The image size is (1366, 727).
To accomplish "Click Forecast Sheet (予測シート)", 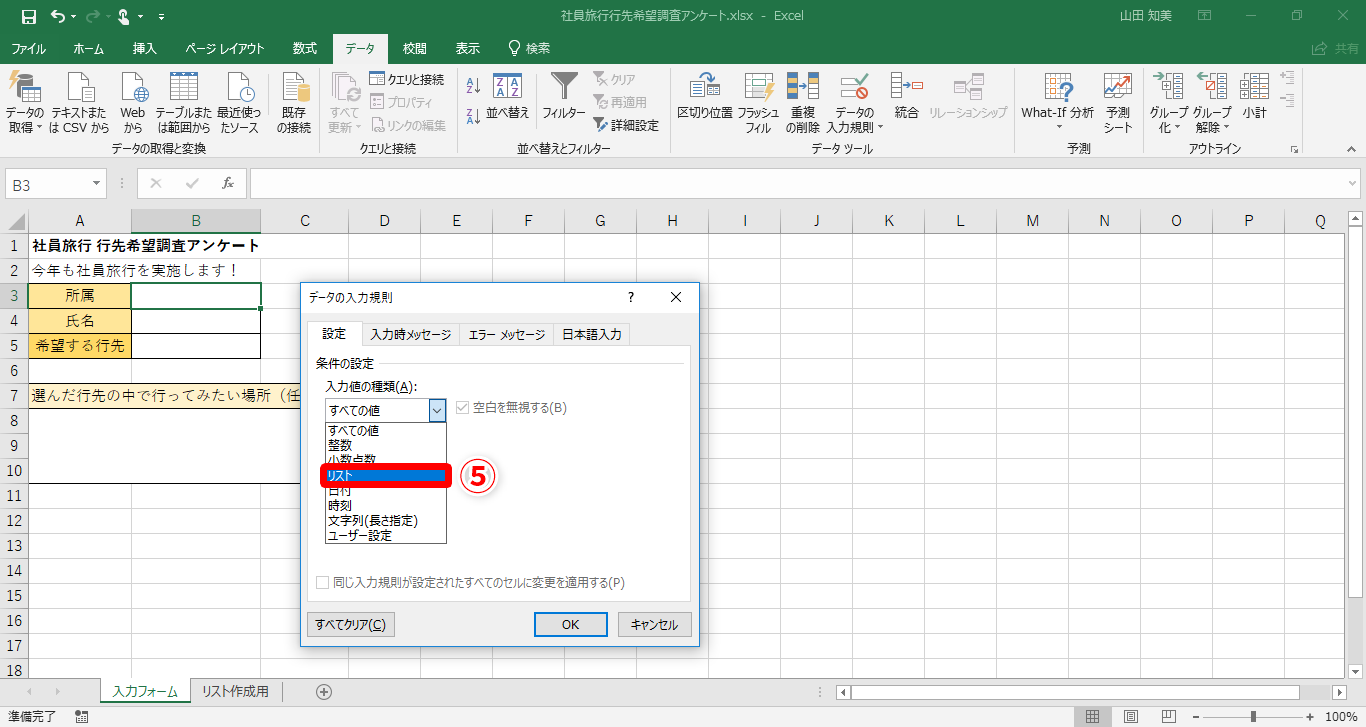I will click(1118, 103).
